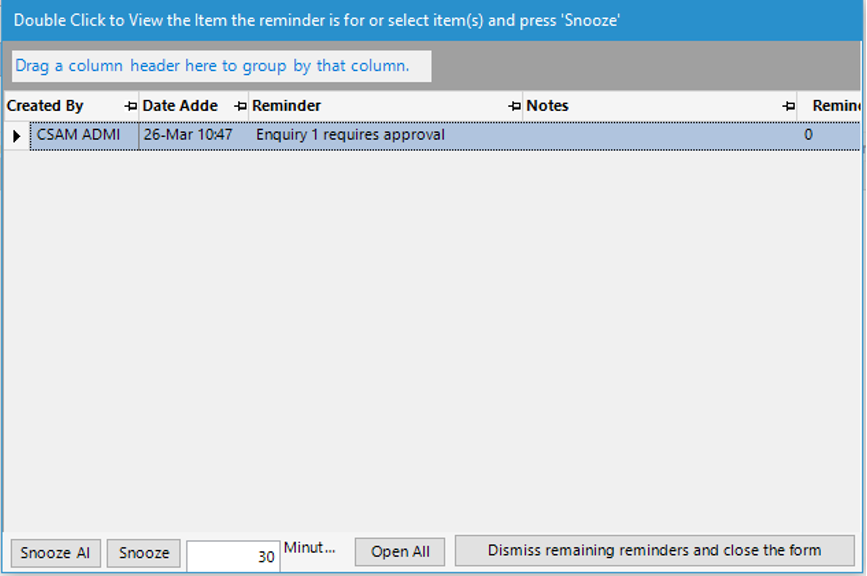This screenshot has width=867, height=576.
Task: Click the pin icon in Date Added header
Action: [240, 106]
